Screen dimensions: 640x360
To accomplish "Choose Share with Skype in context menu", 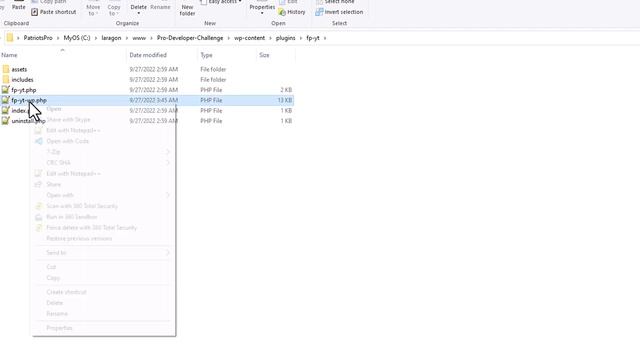I will (68, 120).
